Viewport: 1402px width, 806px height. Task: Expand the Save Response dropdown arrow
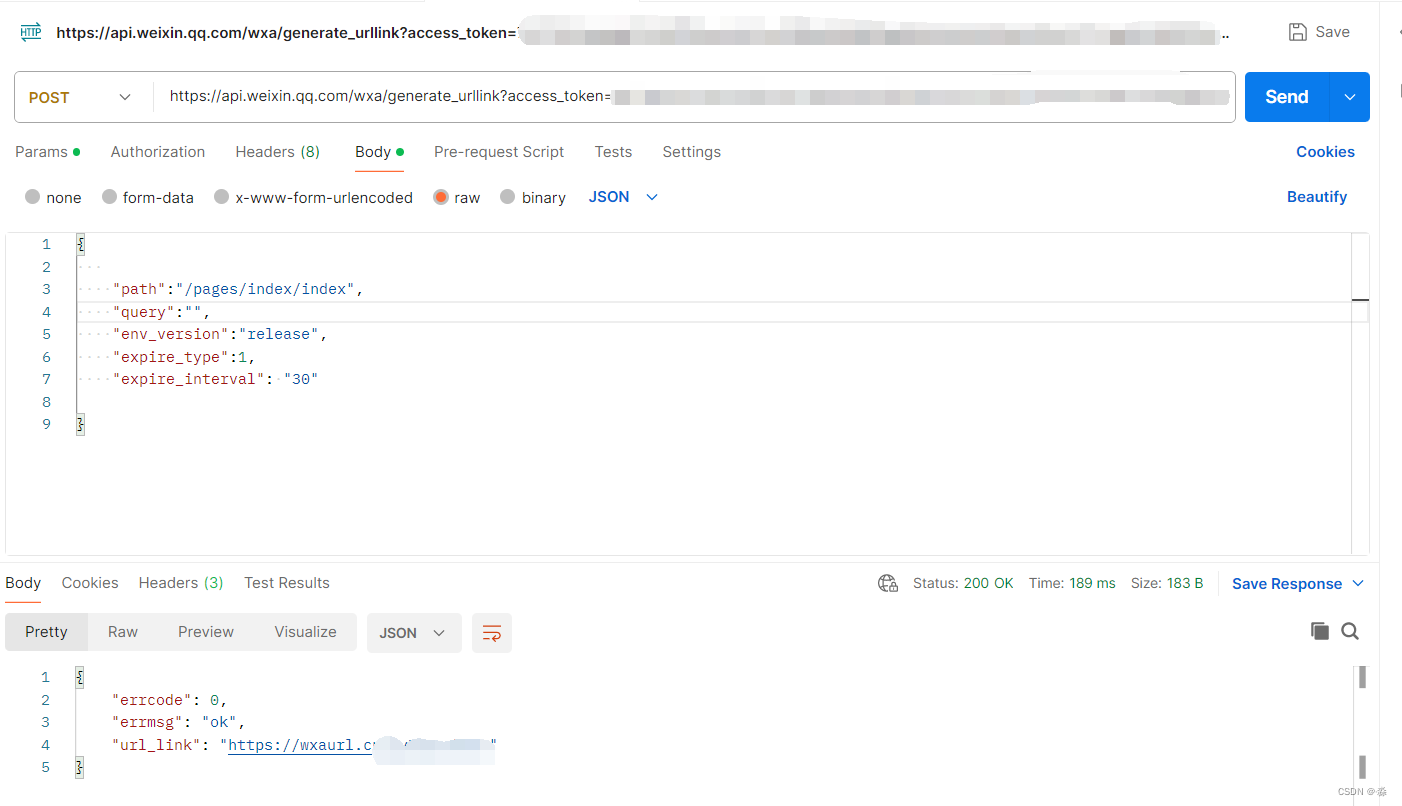[1358, 583]
